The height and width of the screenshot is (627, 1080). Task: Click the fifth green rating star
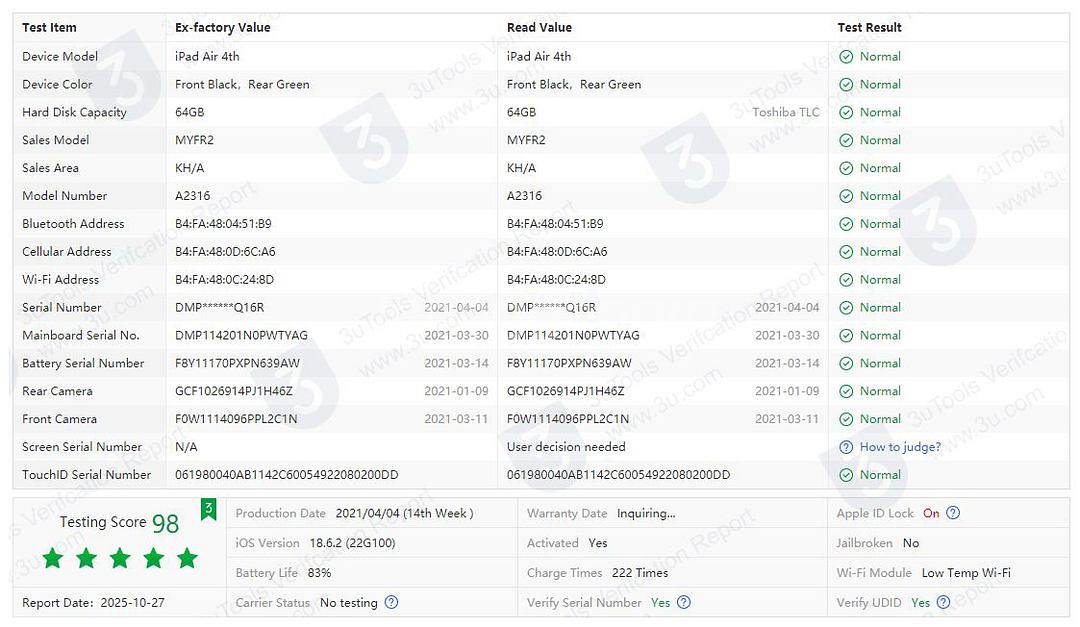[187, 558]
